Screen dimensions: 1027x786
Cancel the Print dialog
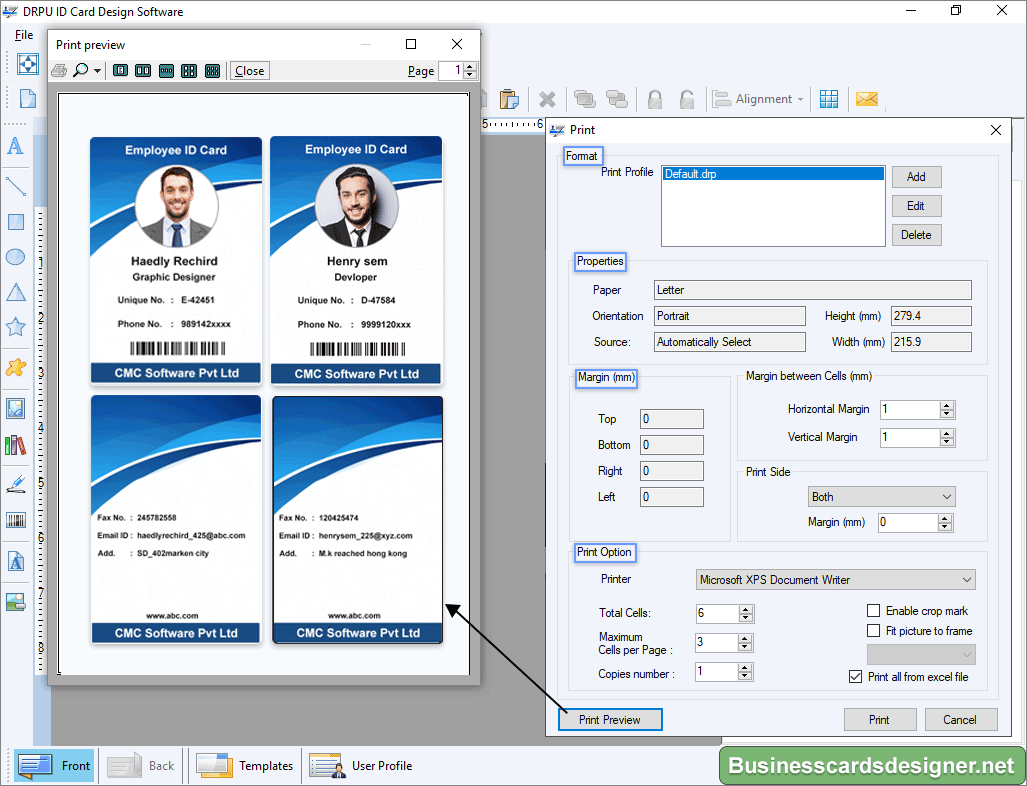coord(960,719)
